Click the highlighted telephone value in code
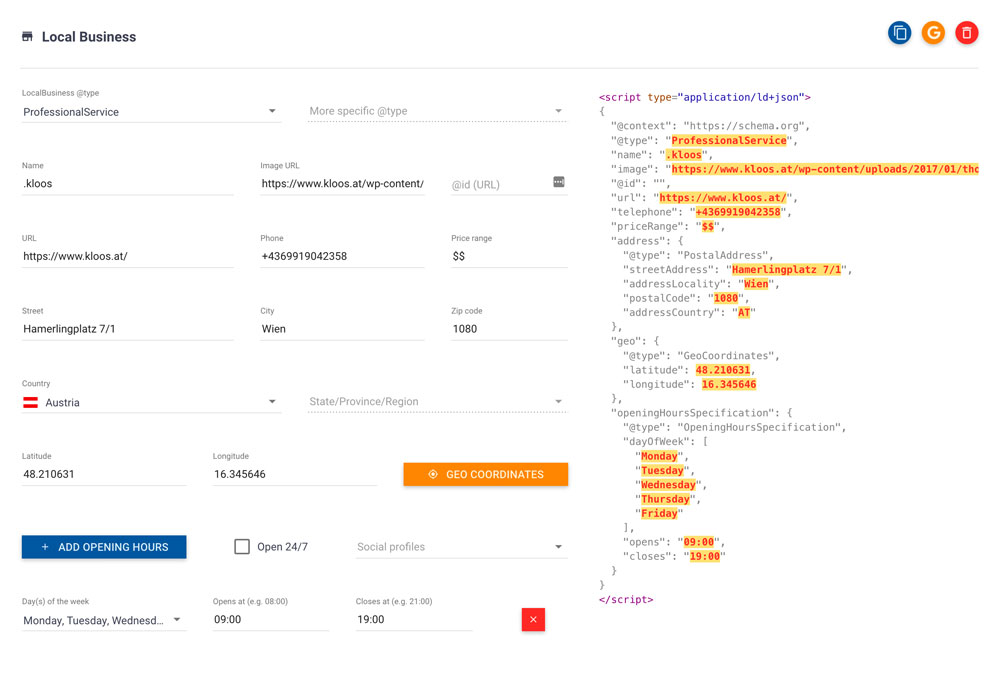Screen dimensions: 1000x677 pyautogui.click(x=738, y=212)
